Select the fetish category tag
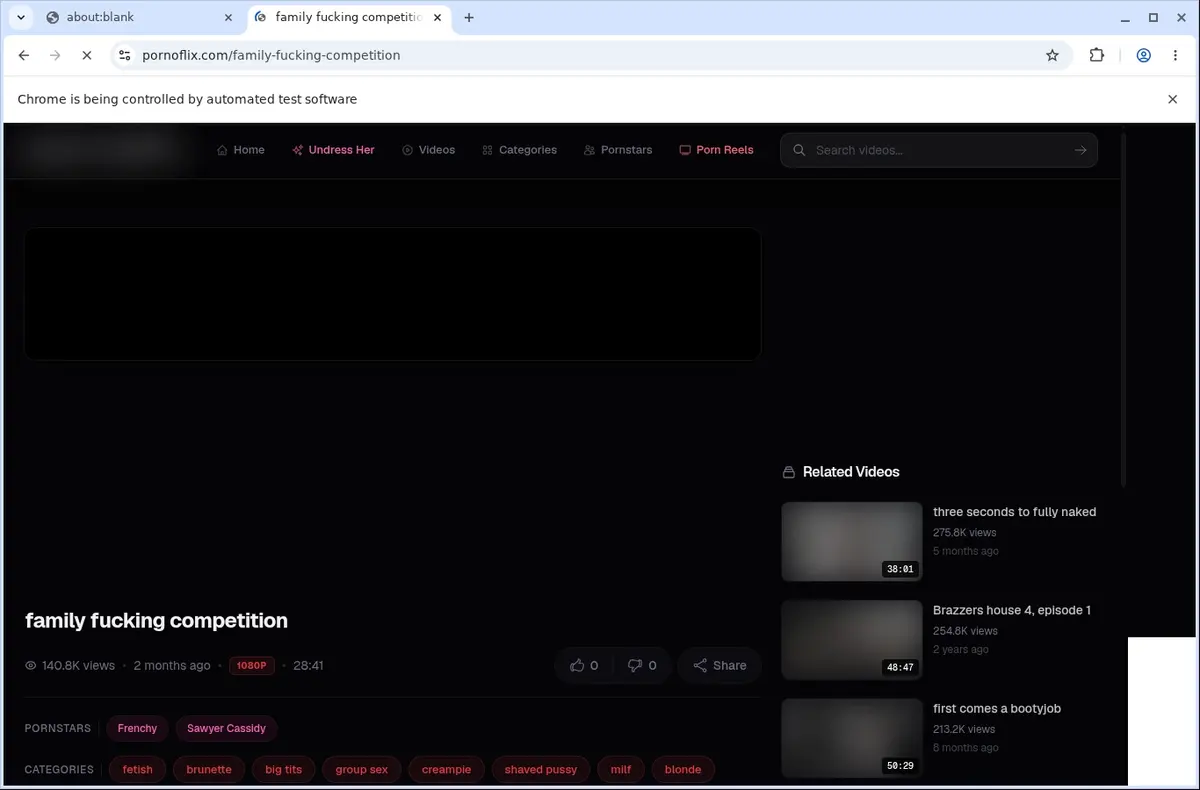The height and width of the screenshot is (790, 1200). (x=138, y=769)
